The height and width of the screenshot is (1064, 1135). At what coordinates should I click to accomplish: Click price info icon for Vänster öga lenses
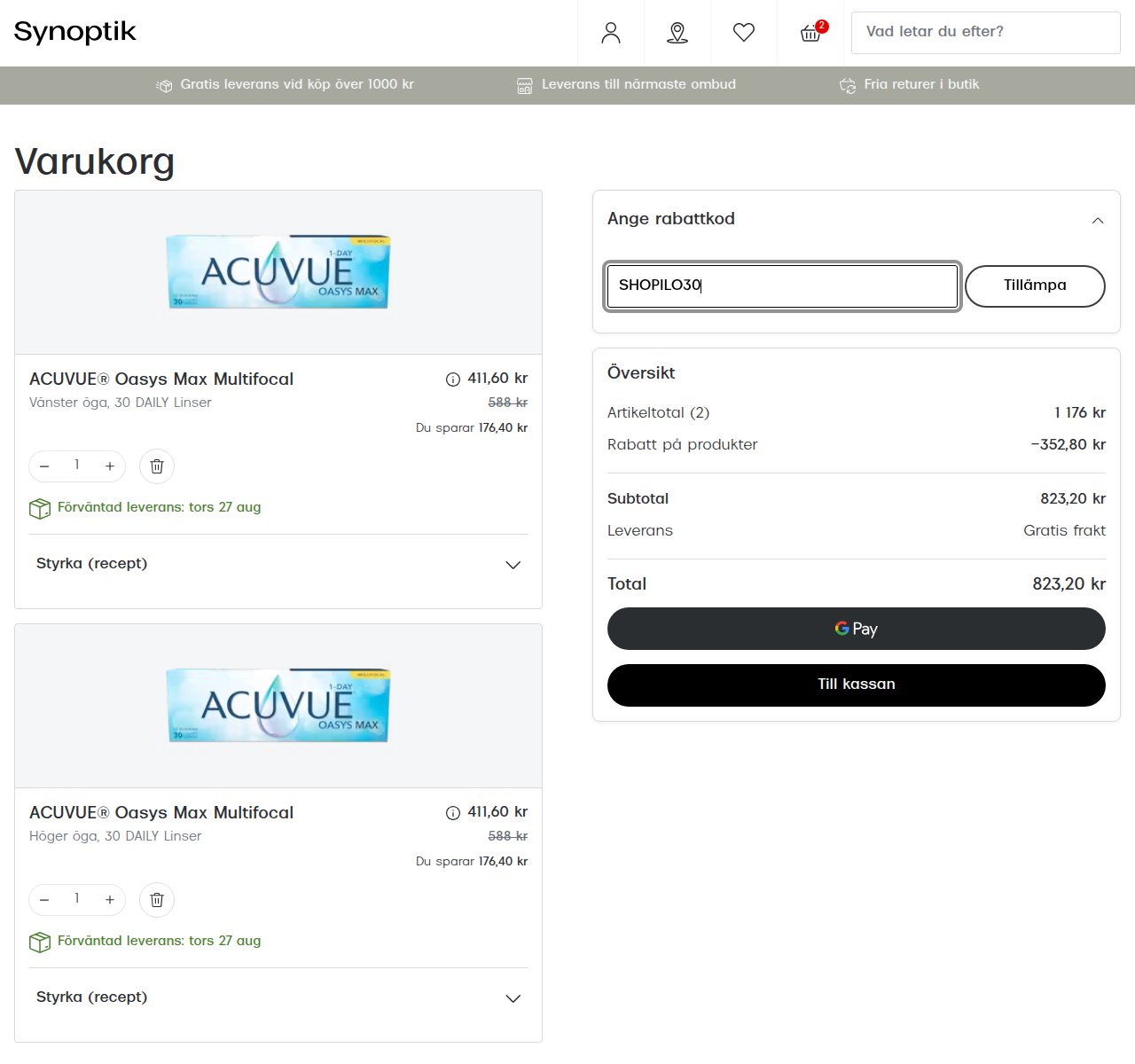tap(453, 379)
